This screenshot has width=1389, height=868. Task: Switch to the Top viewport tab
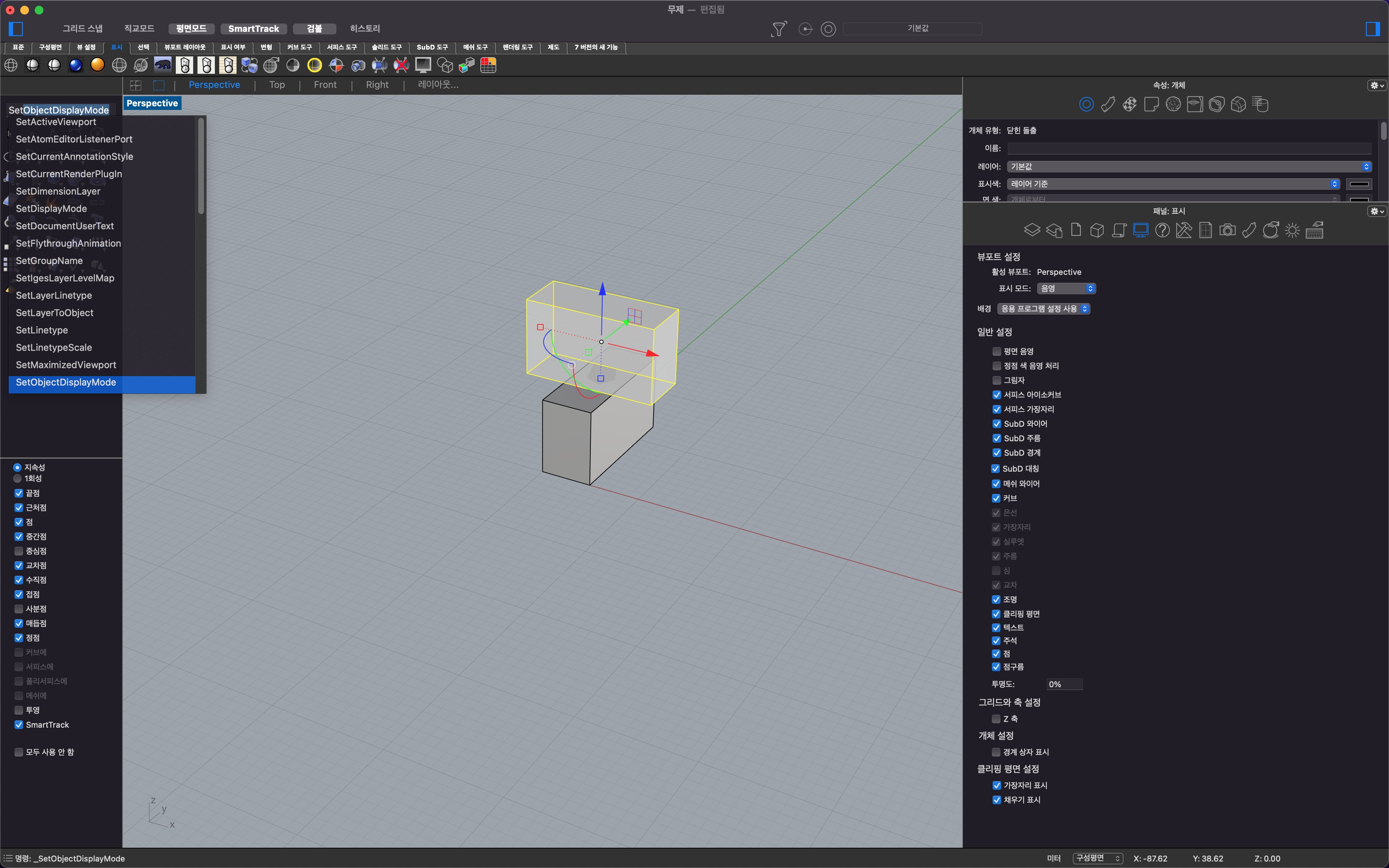277,85
